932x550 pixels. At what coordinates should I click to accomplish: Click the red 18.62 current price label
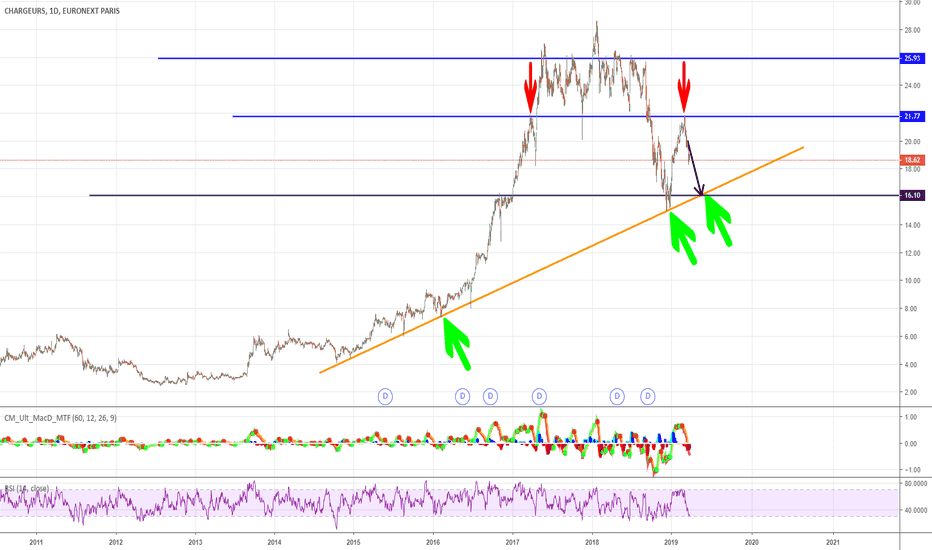point(912,160)
